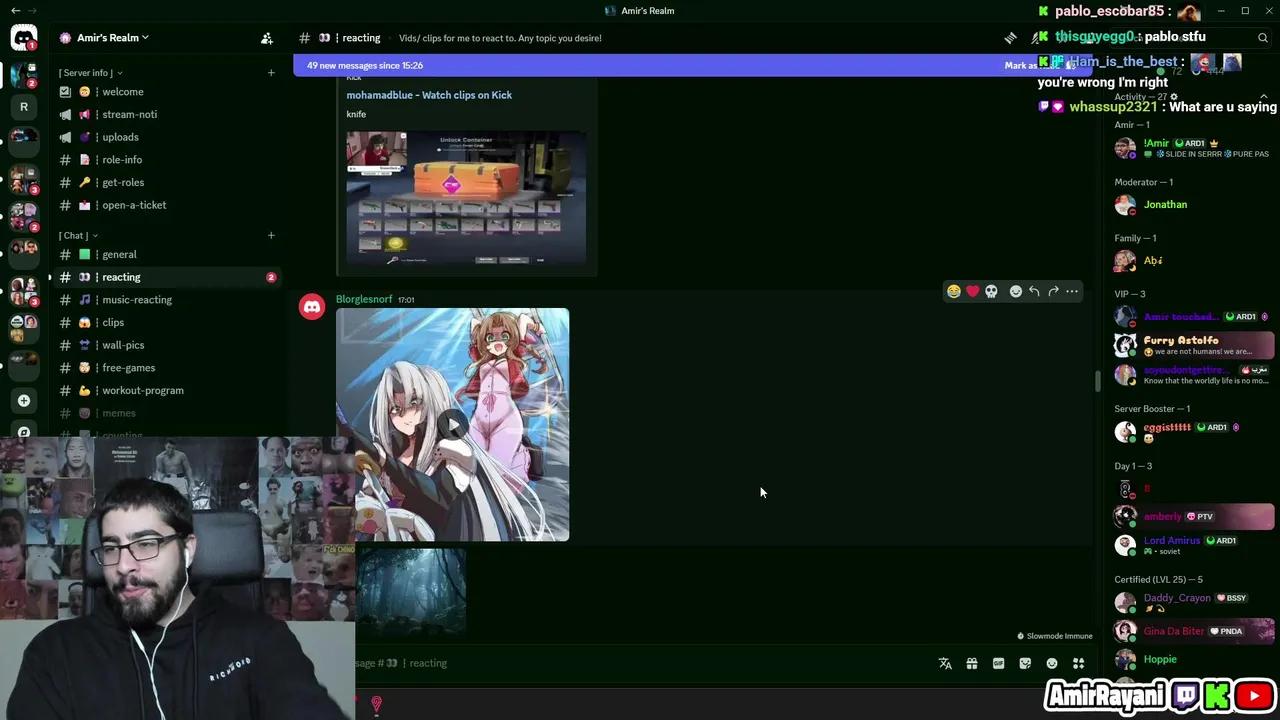Open the apps launcher icon

[x=1078, y=663]
